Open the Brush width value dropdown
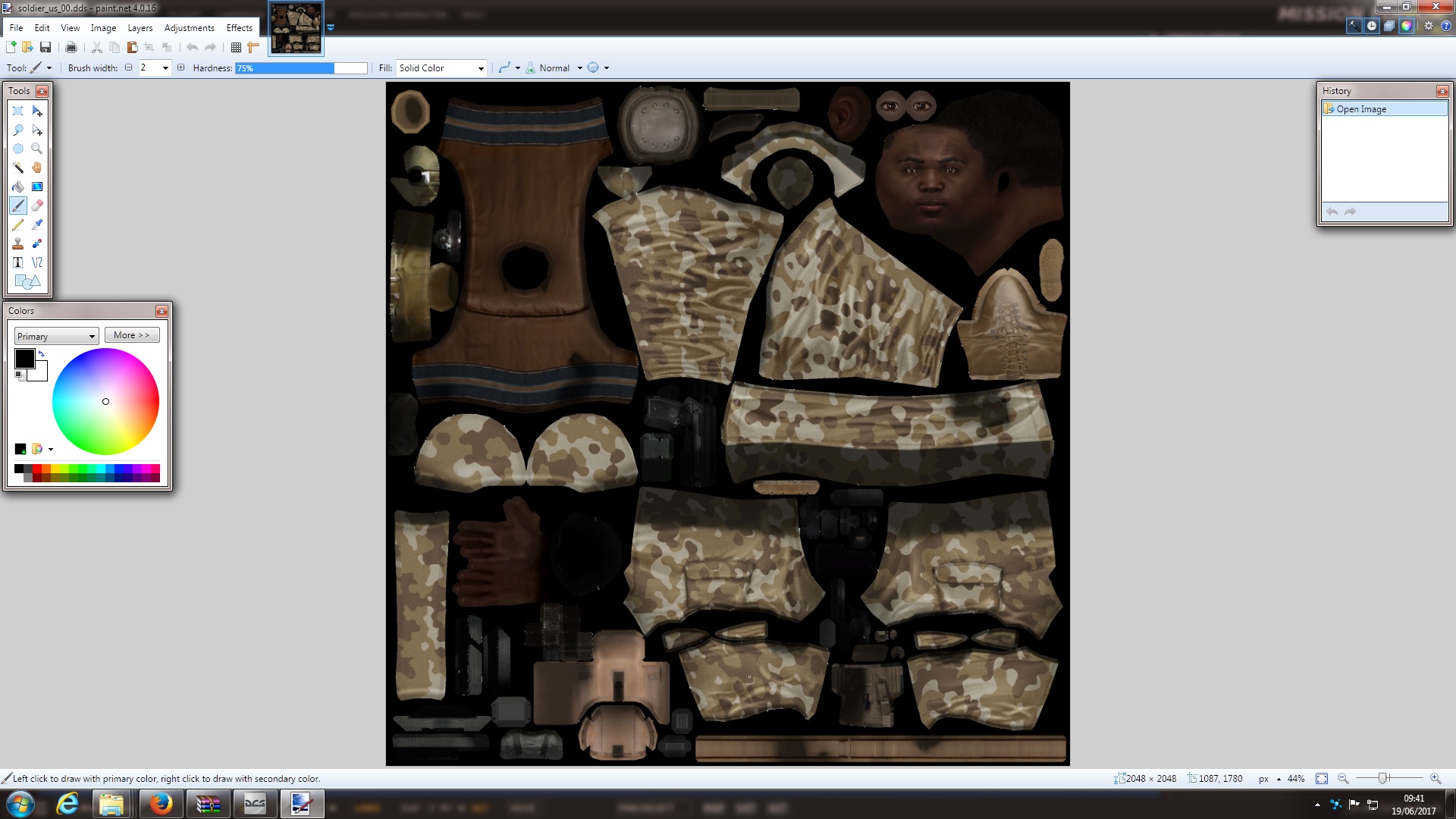Screen dimensions: 1456x819 [x=165, y=68]
